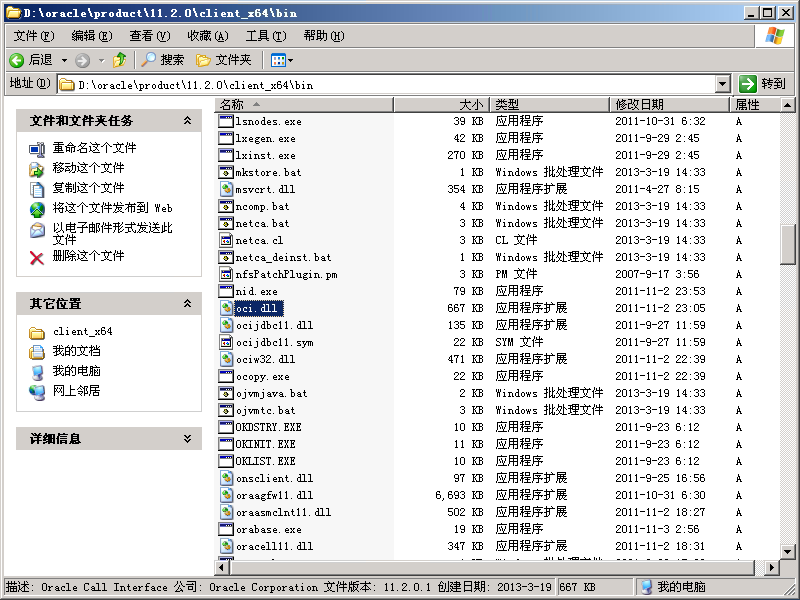
Task: Select the onsclient.dll file icon
Action: [226, 478]
